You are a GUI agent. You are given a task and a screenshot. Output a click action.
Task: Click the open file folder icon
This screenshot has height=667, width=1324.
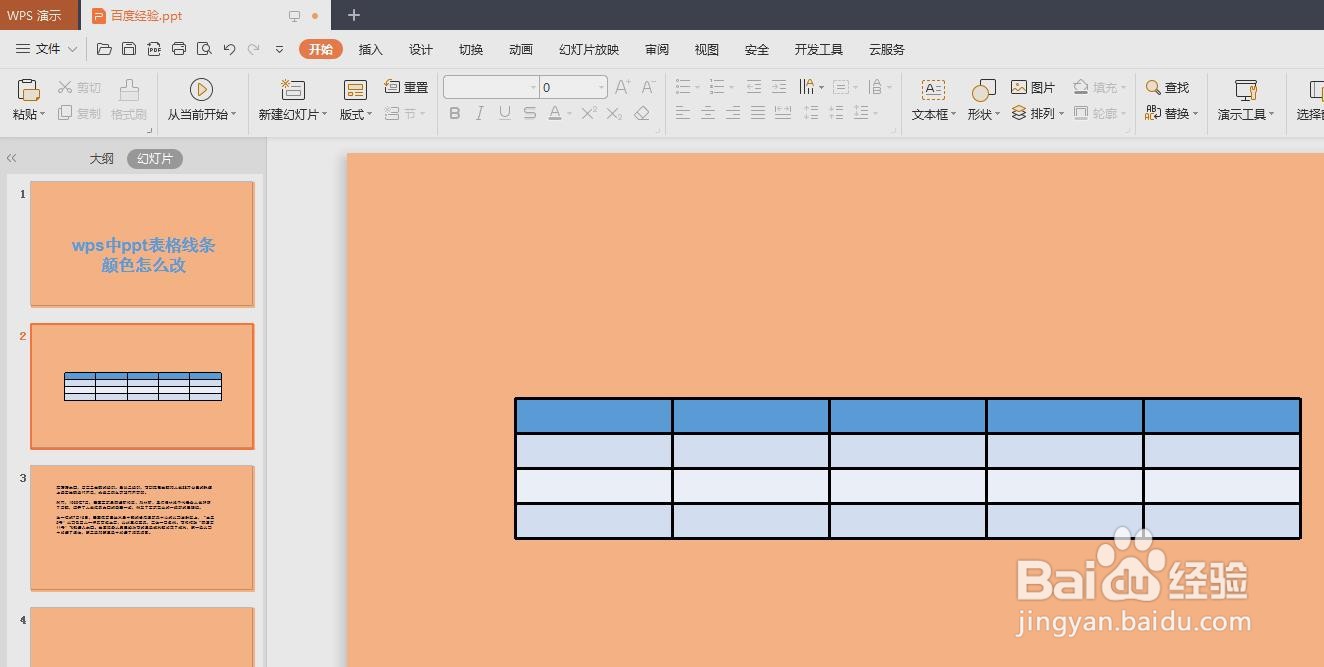(104, 49)
